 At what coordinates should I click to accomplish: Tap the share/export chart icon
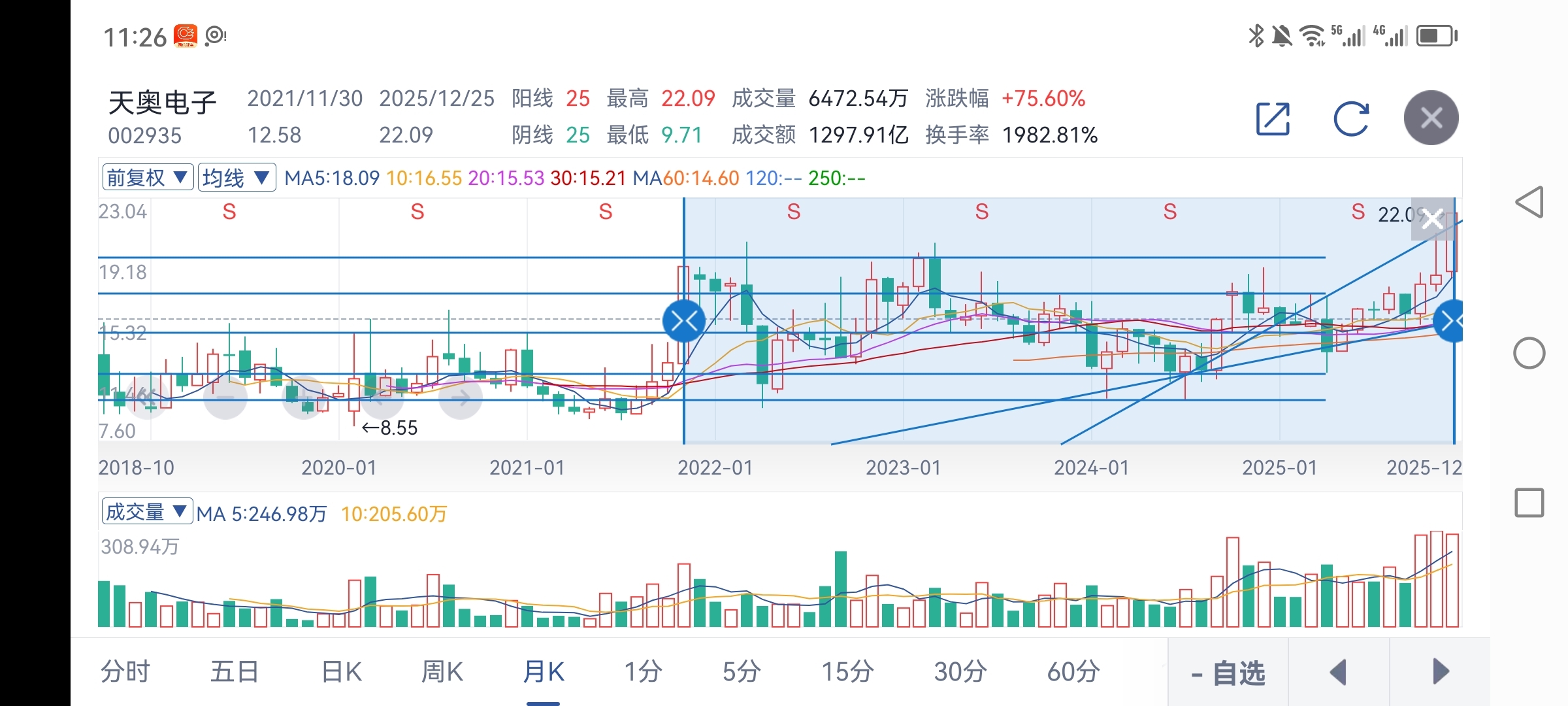pyautogui.click(x=1273, y=118)
